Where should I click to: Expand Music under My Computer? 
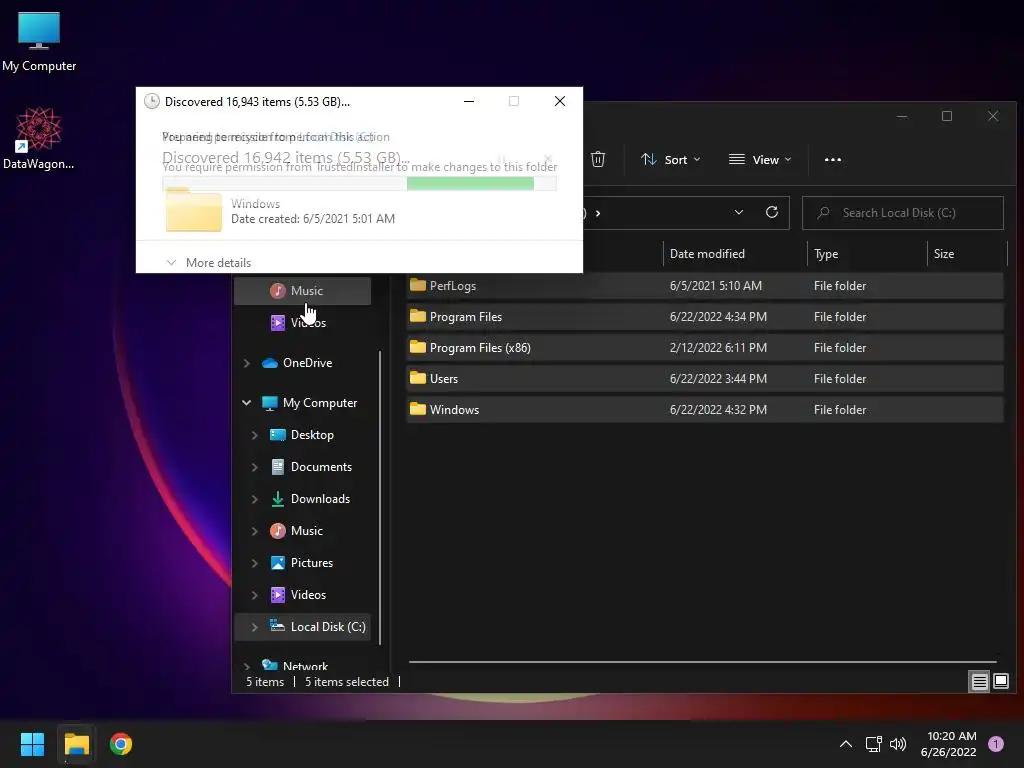click(255, 531)
